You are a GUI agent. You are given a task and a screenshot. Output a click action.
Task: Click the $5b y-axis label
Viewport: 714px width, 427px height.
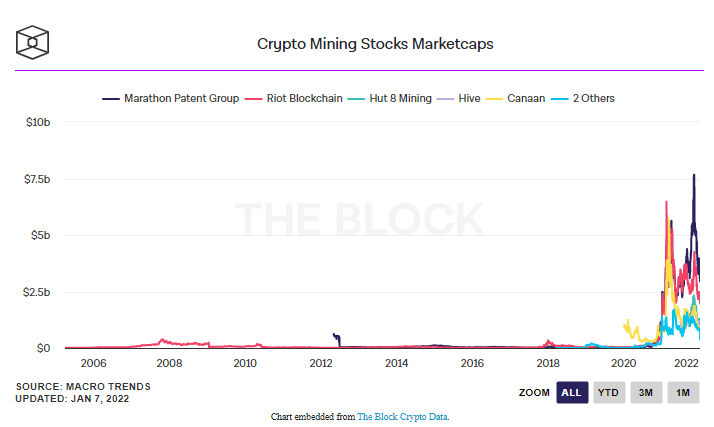coord(37,235)
